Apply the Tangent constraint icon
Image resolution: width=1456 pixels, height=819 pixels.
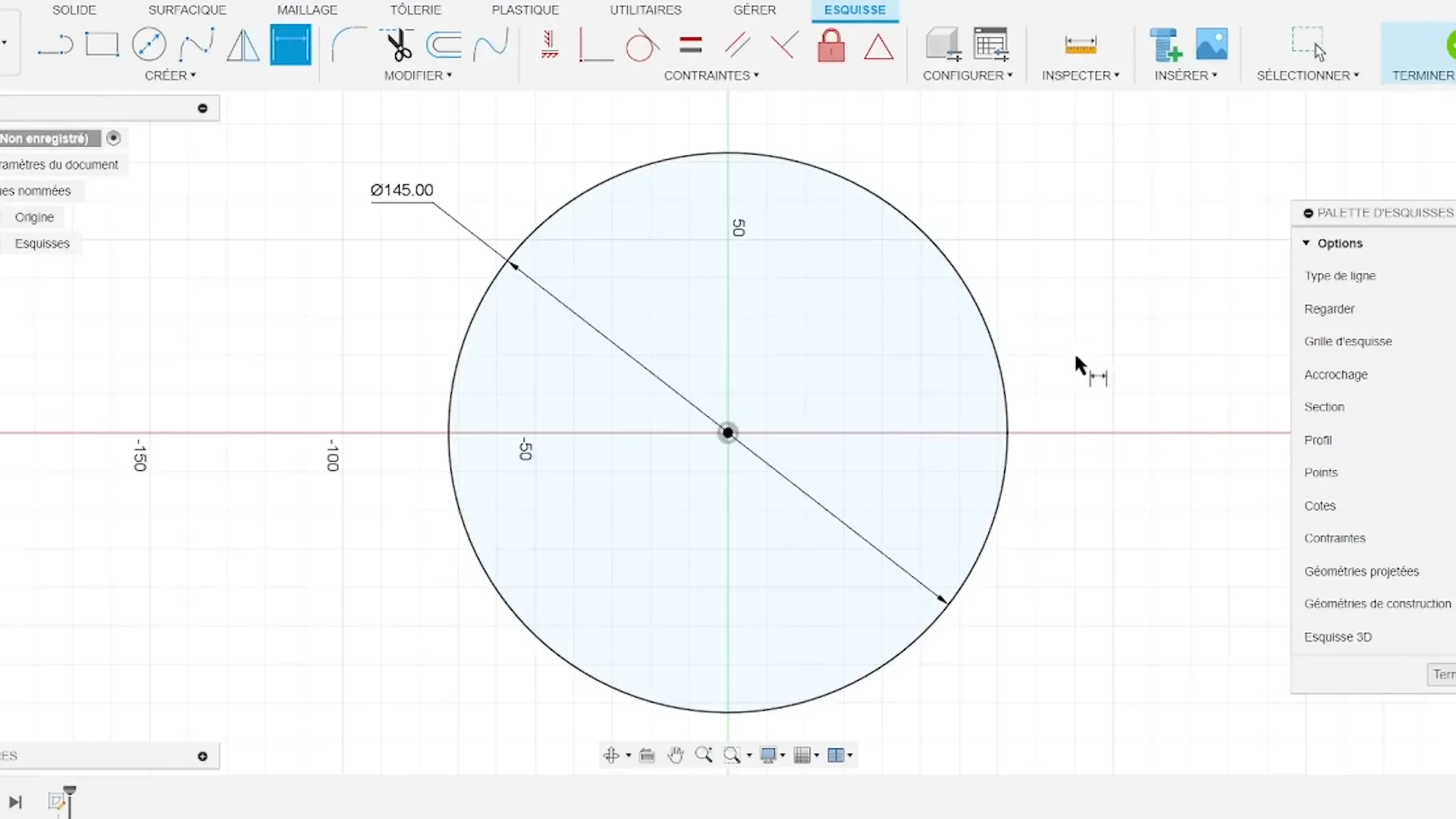pyautogui.click(x=642, y=45)
